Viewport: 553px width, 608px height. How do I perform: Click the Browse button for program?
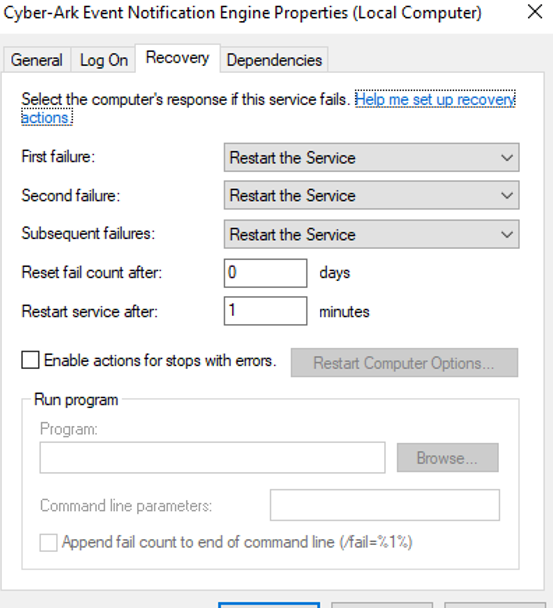click(448, 458)
